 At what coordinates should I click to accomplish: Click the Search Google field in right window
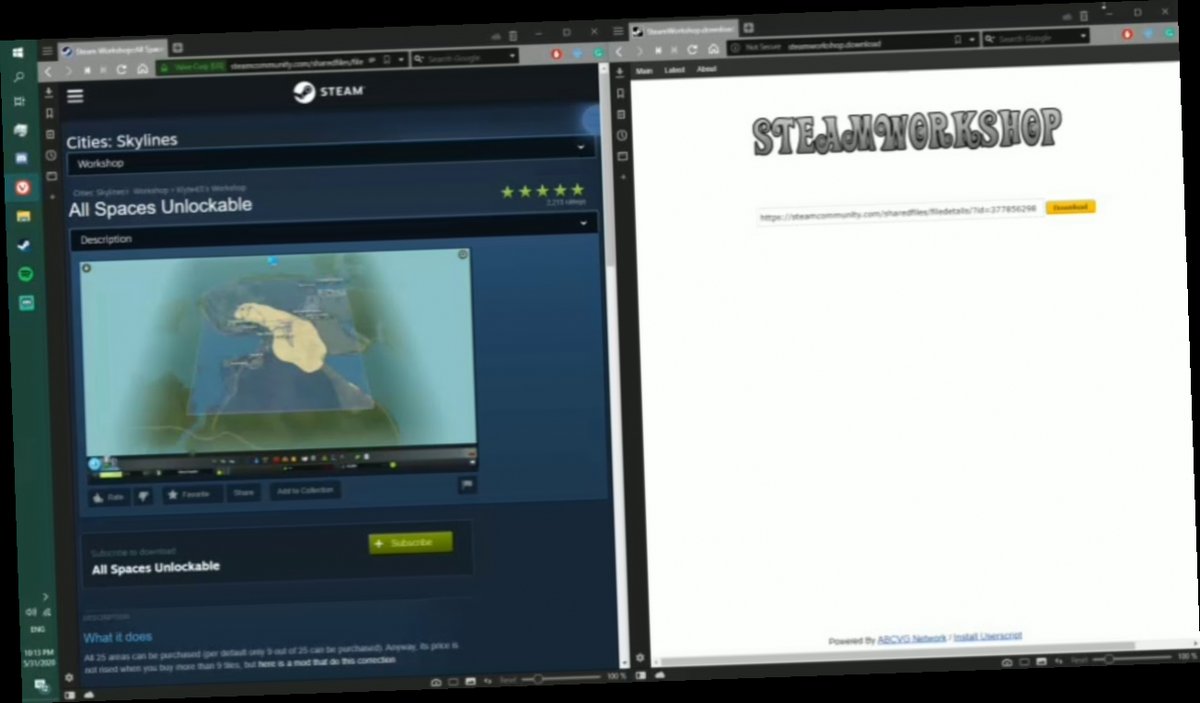(x=1034, y=38)
